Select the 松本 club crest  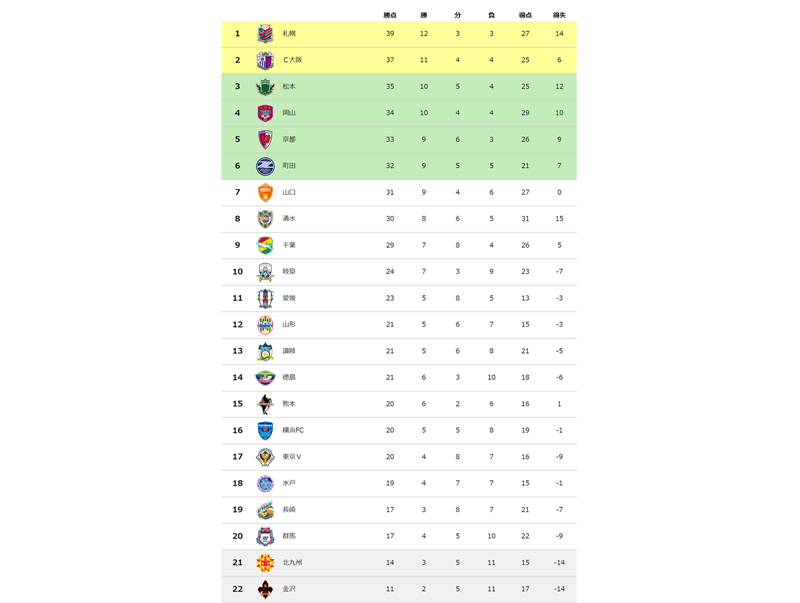tap(265, 87)
